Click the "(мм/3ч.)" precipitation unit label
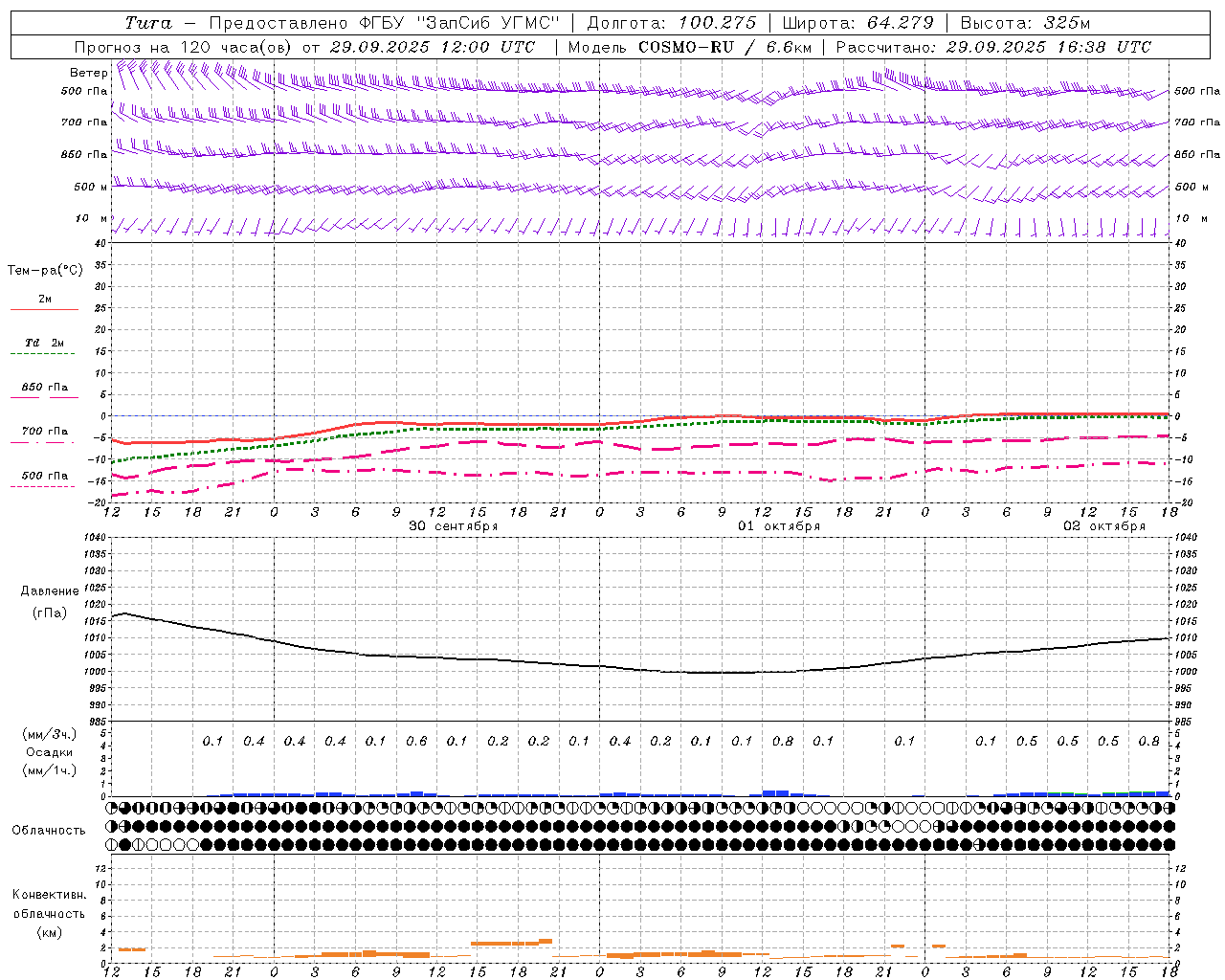 point(50,734)
